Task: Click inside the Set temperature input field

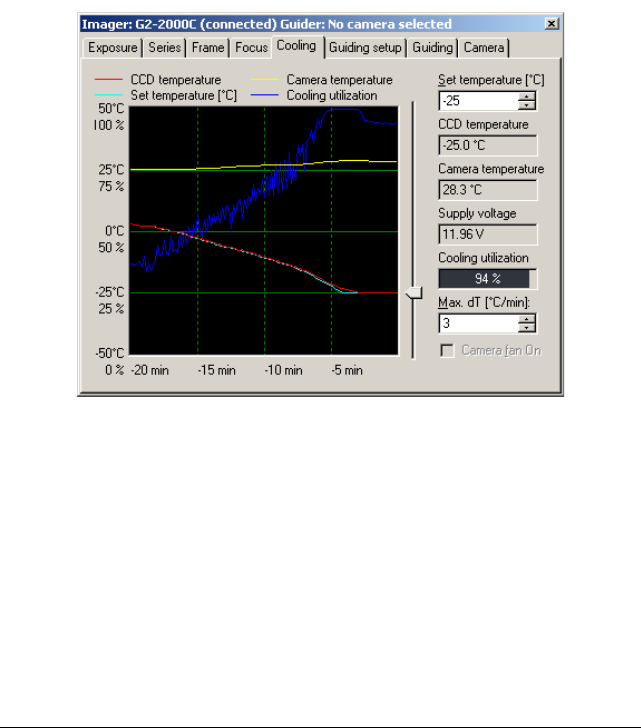Action: (x=479, y=101)
